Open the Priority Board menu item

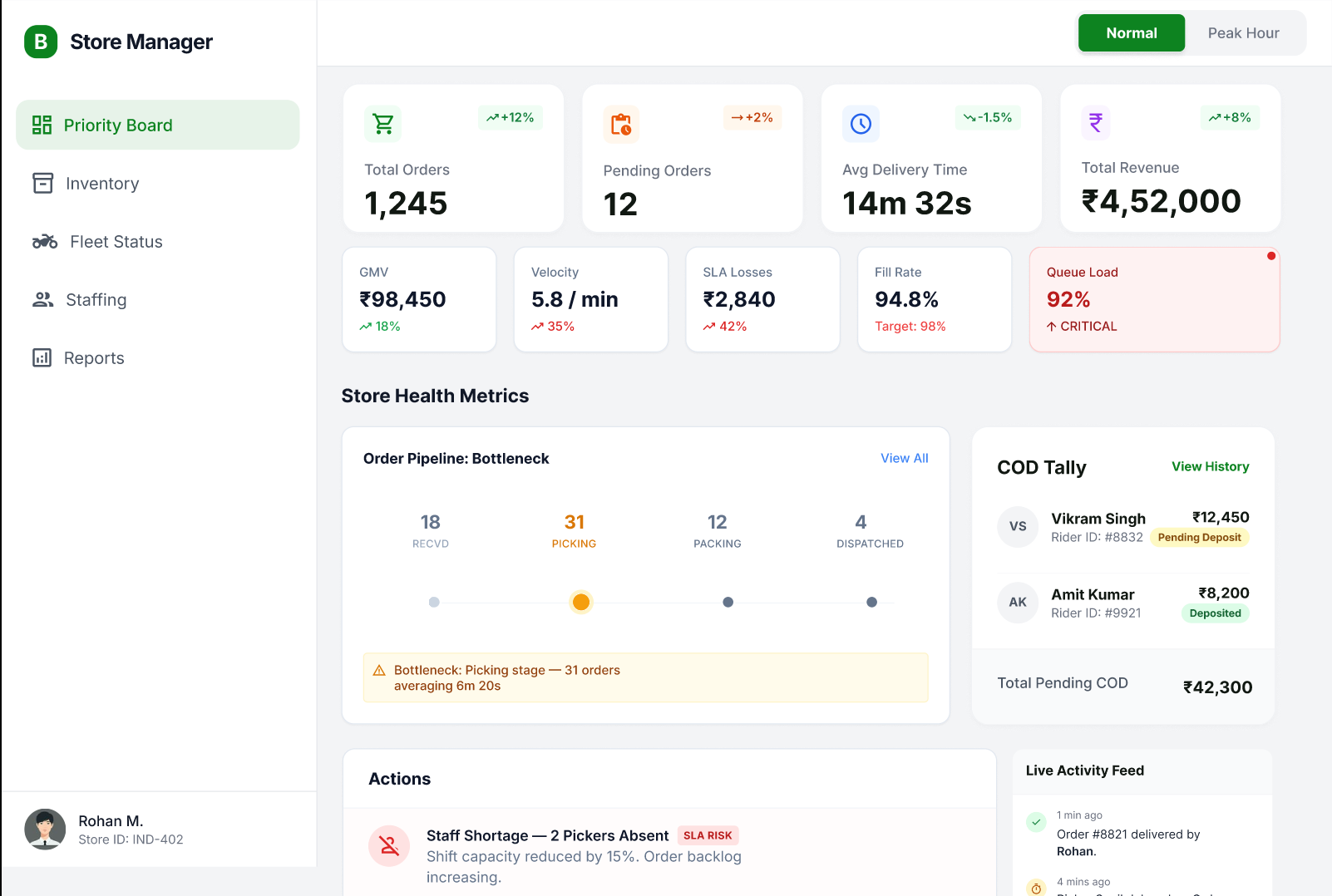tap(158, 125)
